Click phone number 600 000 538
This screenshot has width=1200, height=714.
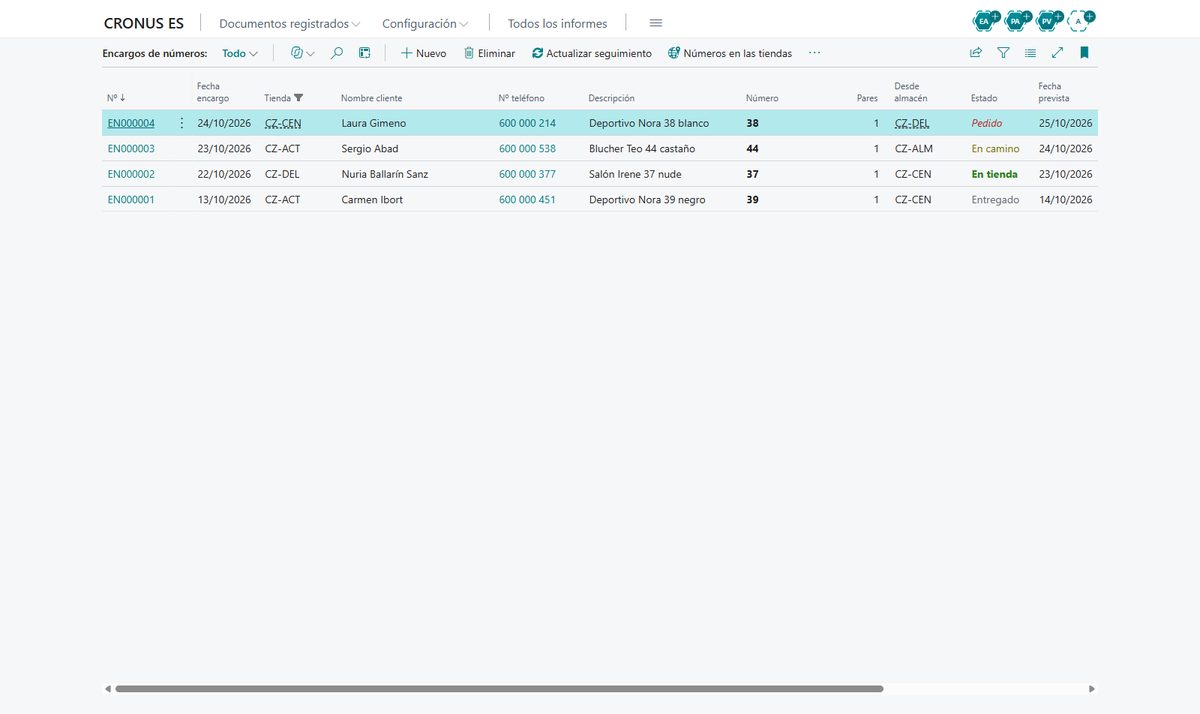(x=527, y=149)
